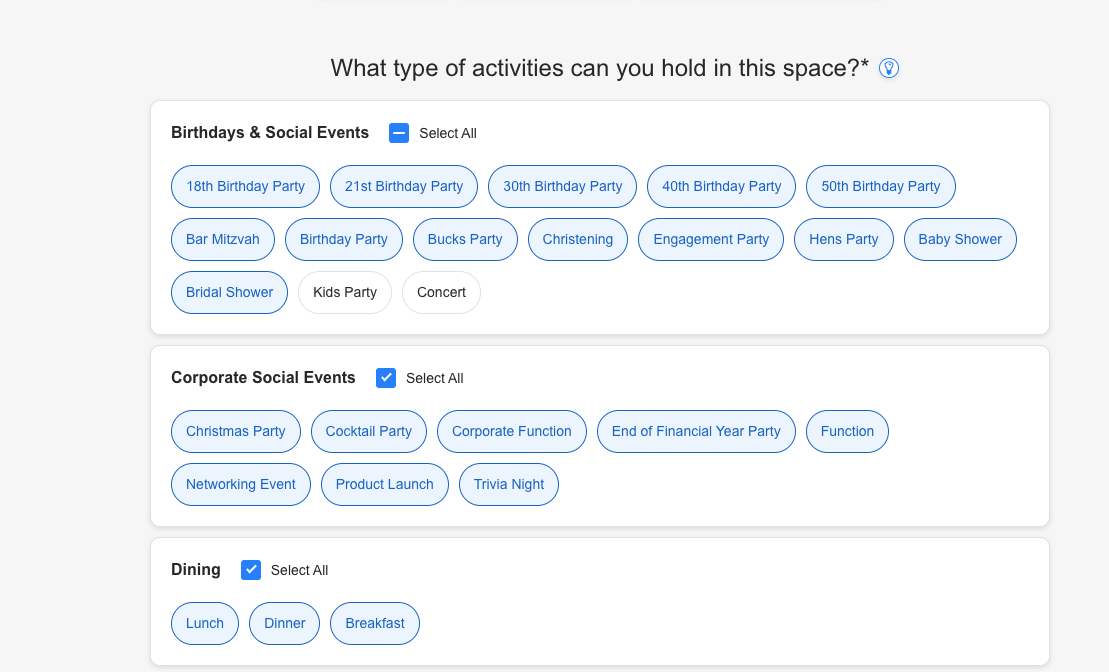This screenshot has width=1109, height=672.
Task: Deselect the 50th Birthday Party chip
Action: pyautogui.click(x=881, y=186)
